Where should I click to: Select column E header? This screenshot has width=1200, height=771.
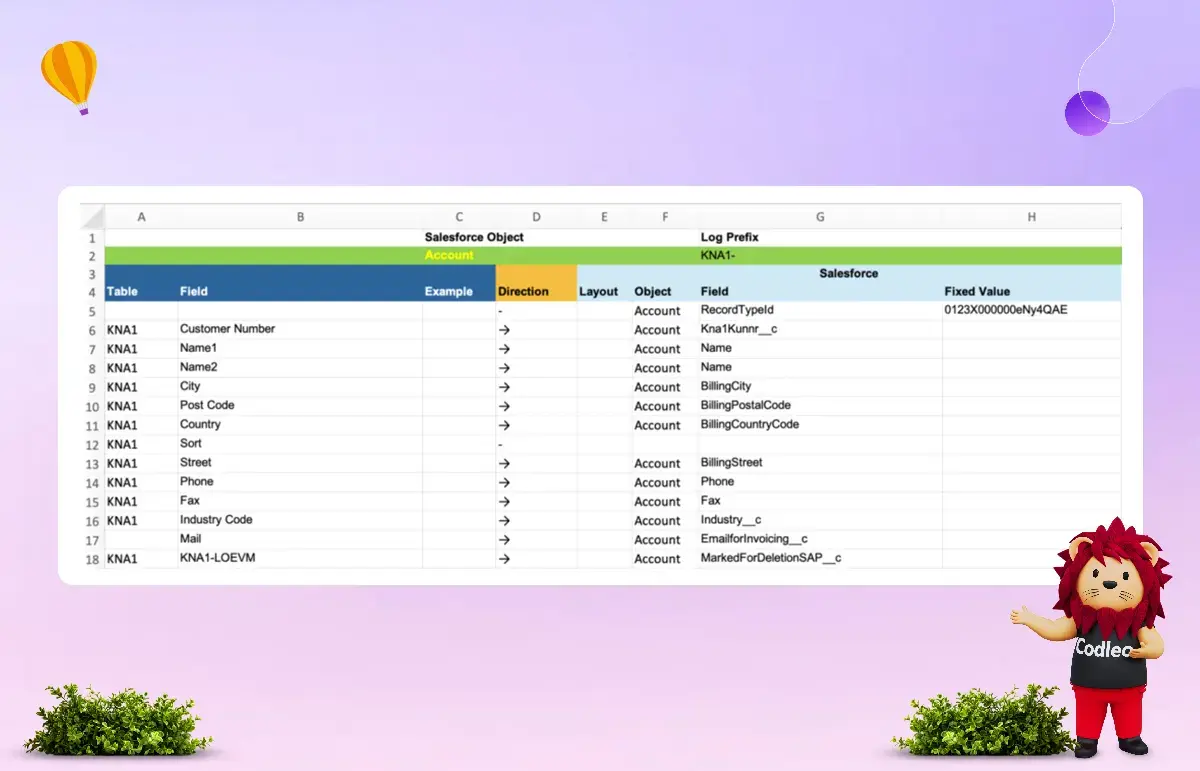pyautogui.click(x=604, y=217)
